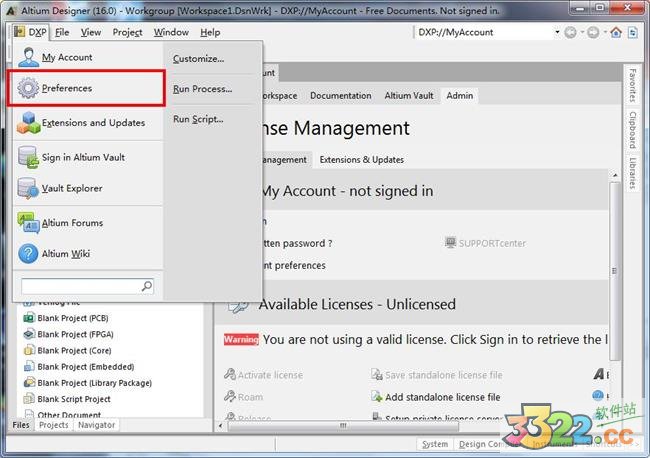This screenshot has width=650, height=458.
Task: Click the horizontal scrollbar thumb
Action: click(343, 426)
